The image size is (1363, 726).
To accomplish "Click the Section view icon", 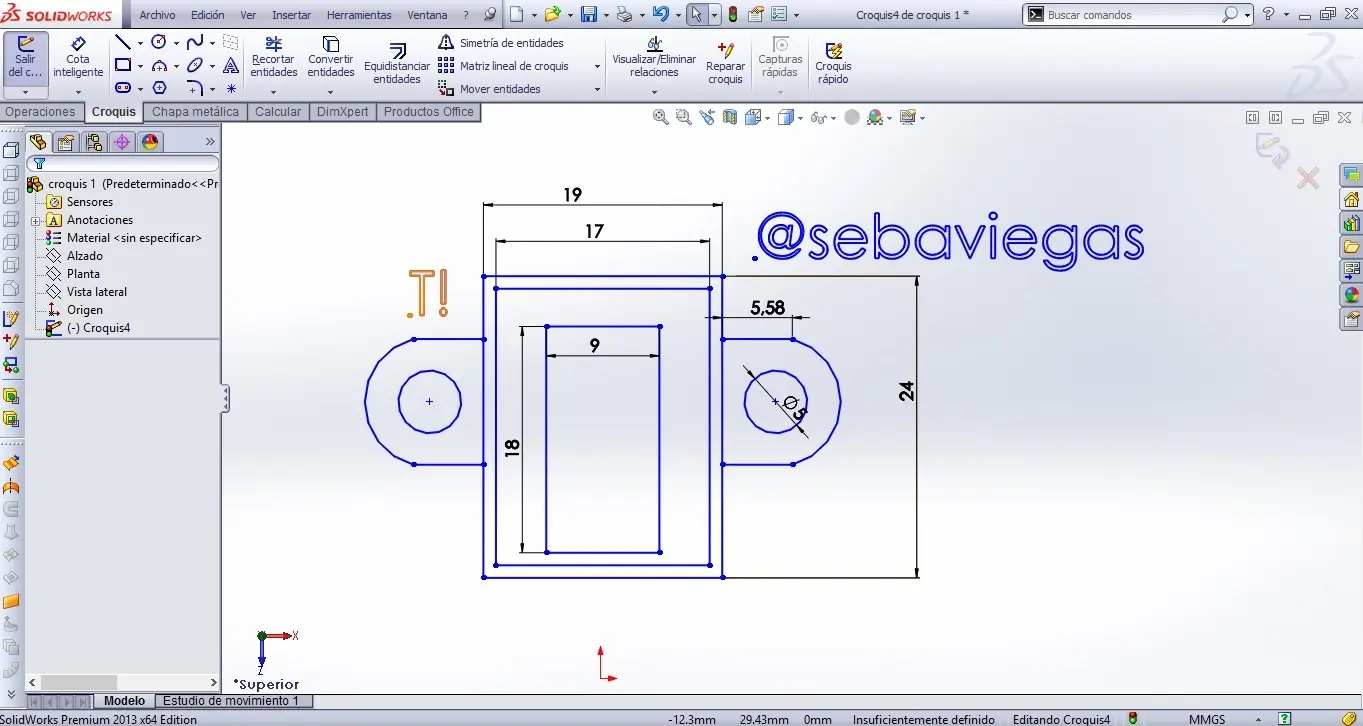I will [x=730, y=117].
